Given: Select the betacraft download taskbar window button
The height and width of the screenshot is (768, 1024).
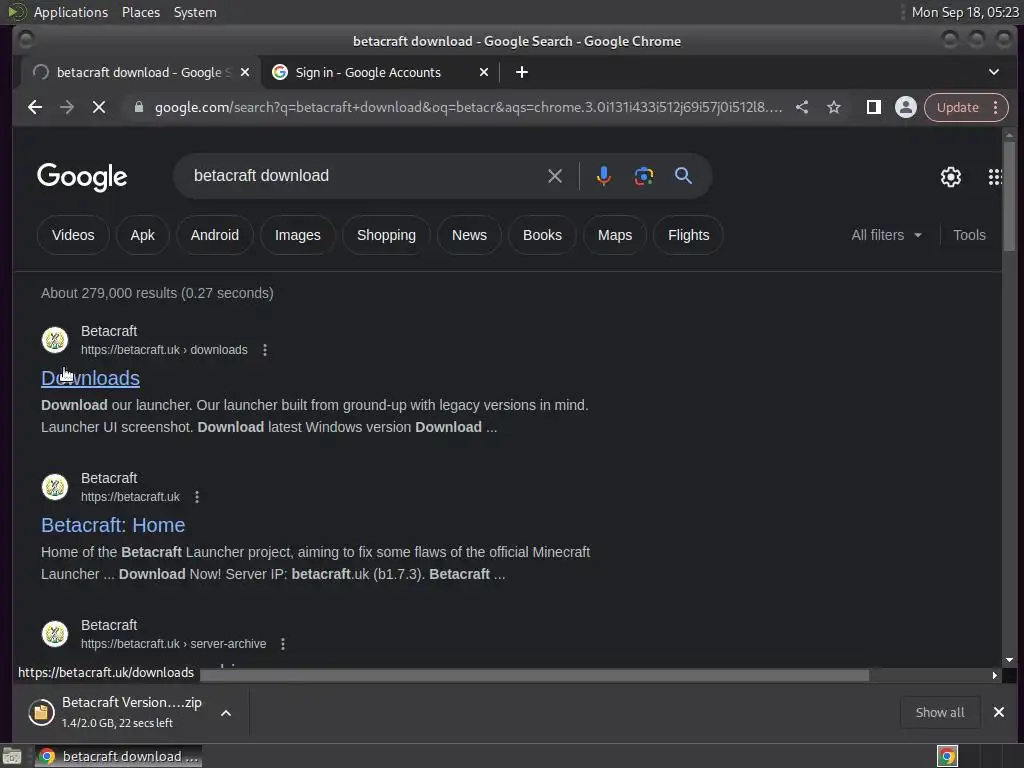Looking at the screenshot, I should pos(118,756).
